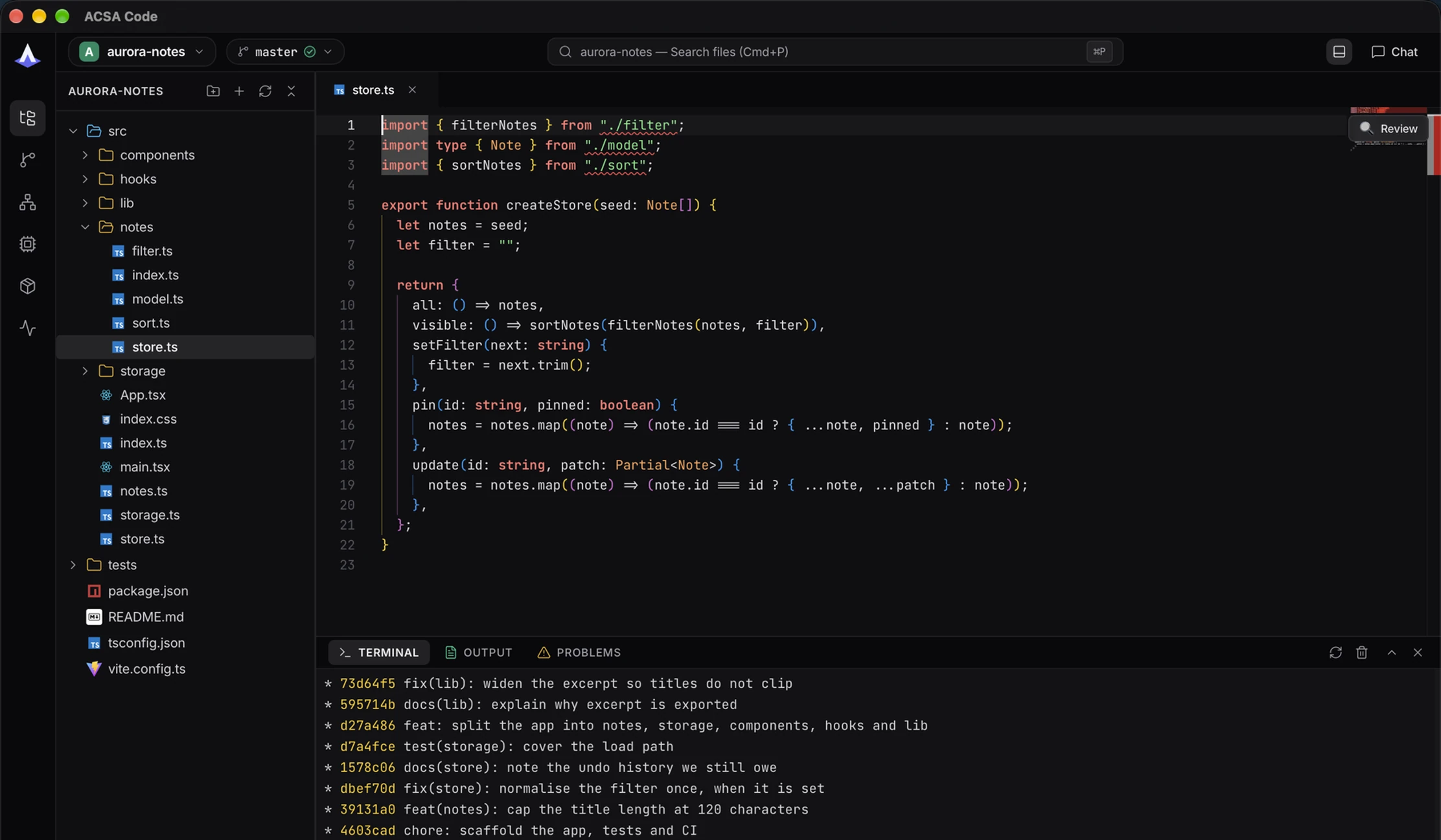Open the activity pulse sidebar icon
The width and height of the screenshot is (1441, 840).
tap(27, 328)
